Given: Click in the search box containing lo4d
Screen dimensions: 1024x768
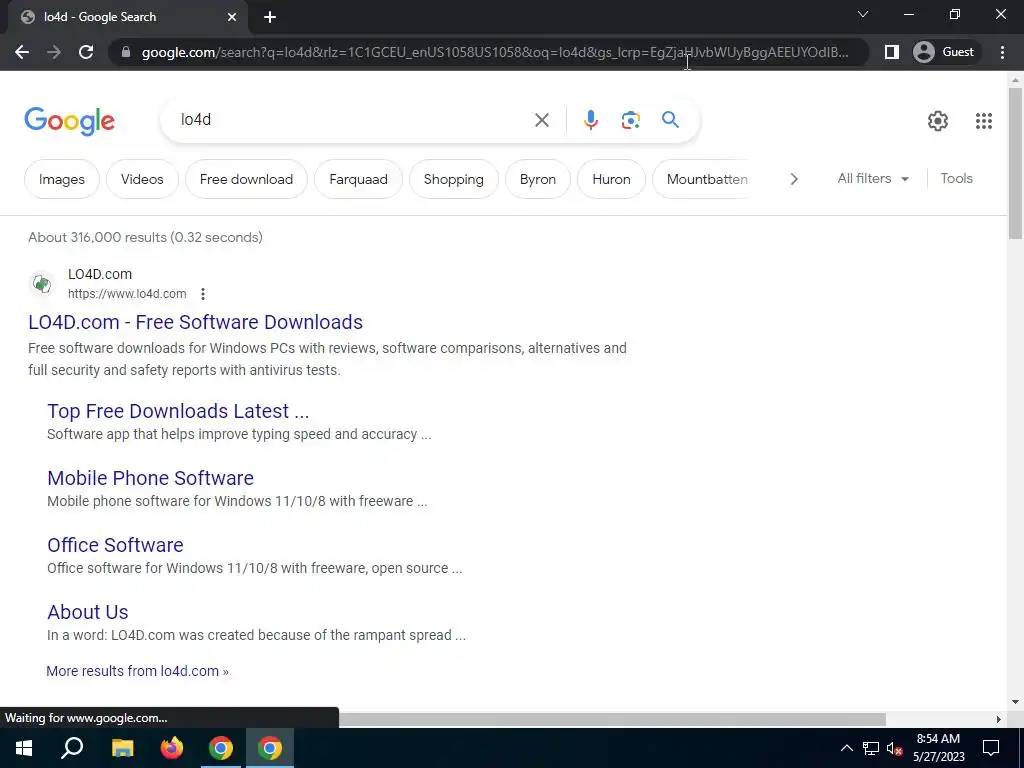Looking at the screenshot, I should pos(353,120).
